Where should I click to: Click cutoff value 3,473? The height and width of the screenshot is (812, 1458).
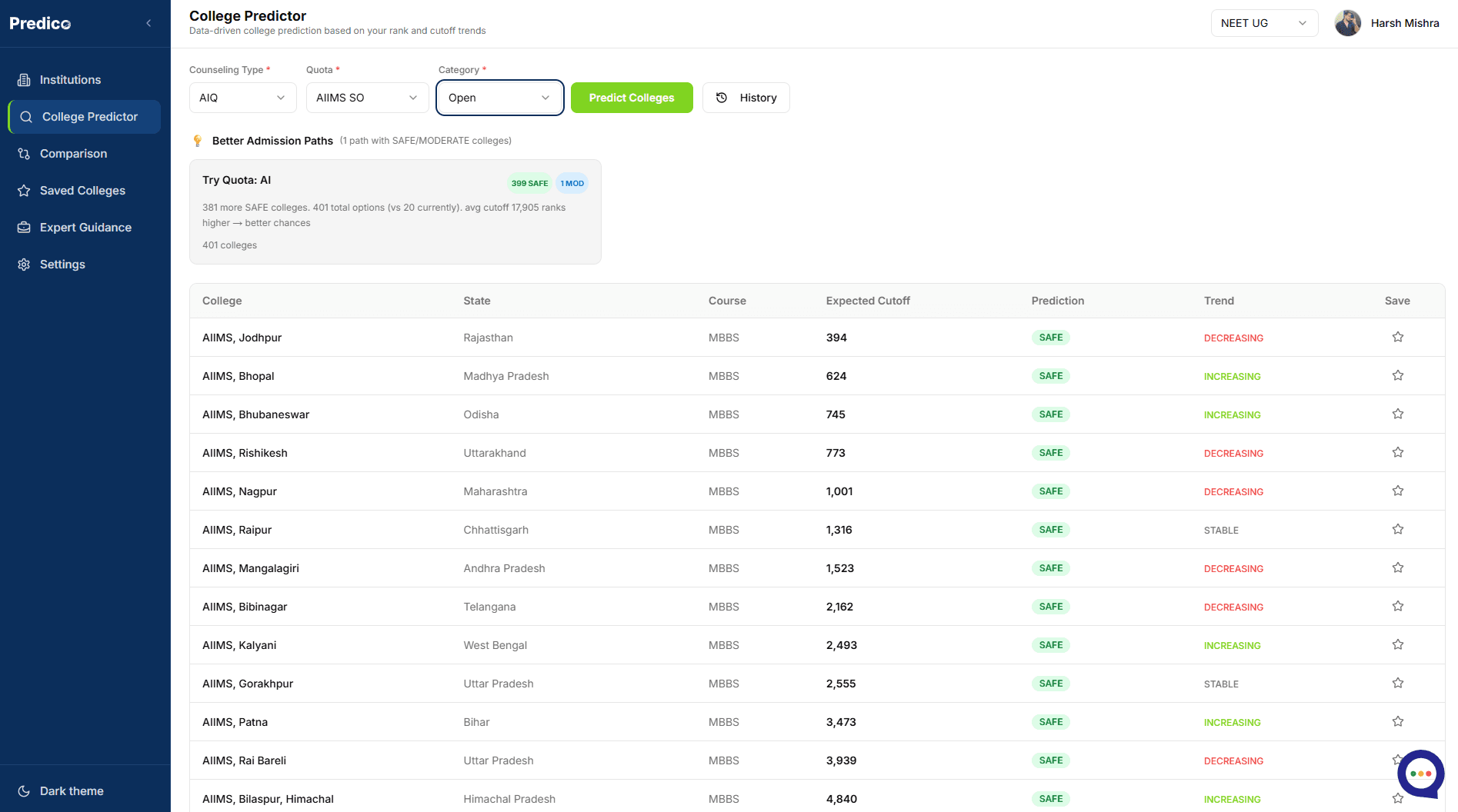[841, 722]
